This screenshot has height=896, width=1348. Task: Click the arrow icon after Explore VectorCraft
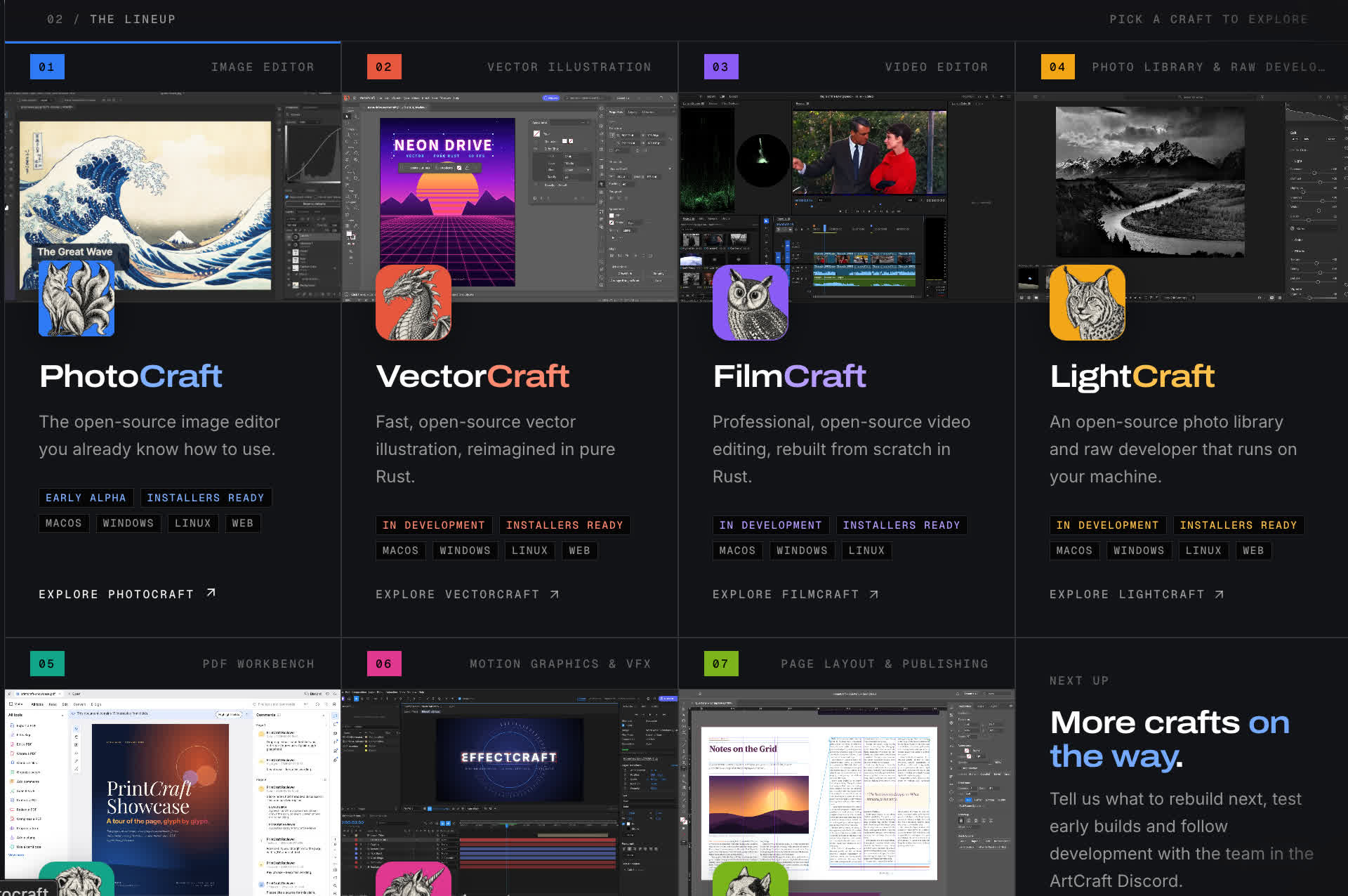[x=555, y=594]
